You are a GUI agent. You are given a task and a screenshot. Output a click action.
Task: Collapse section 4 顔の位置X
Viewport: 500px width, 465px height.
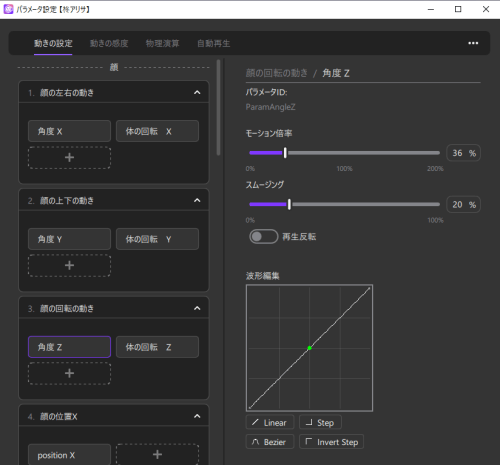pyautogui.click(x=197, y=416)
